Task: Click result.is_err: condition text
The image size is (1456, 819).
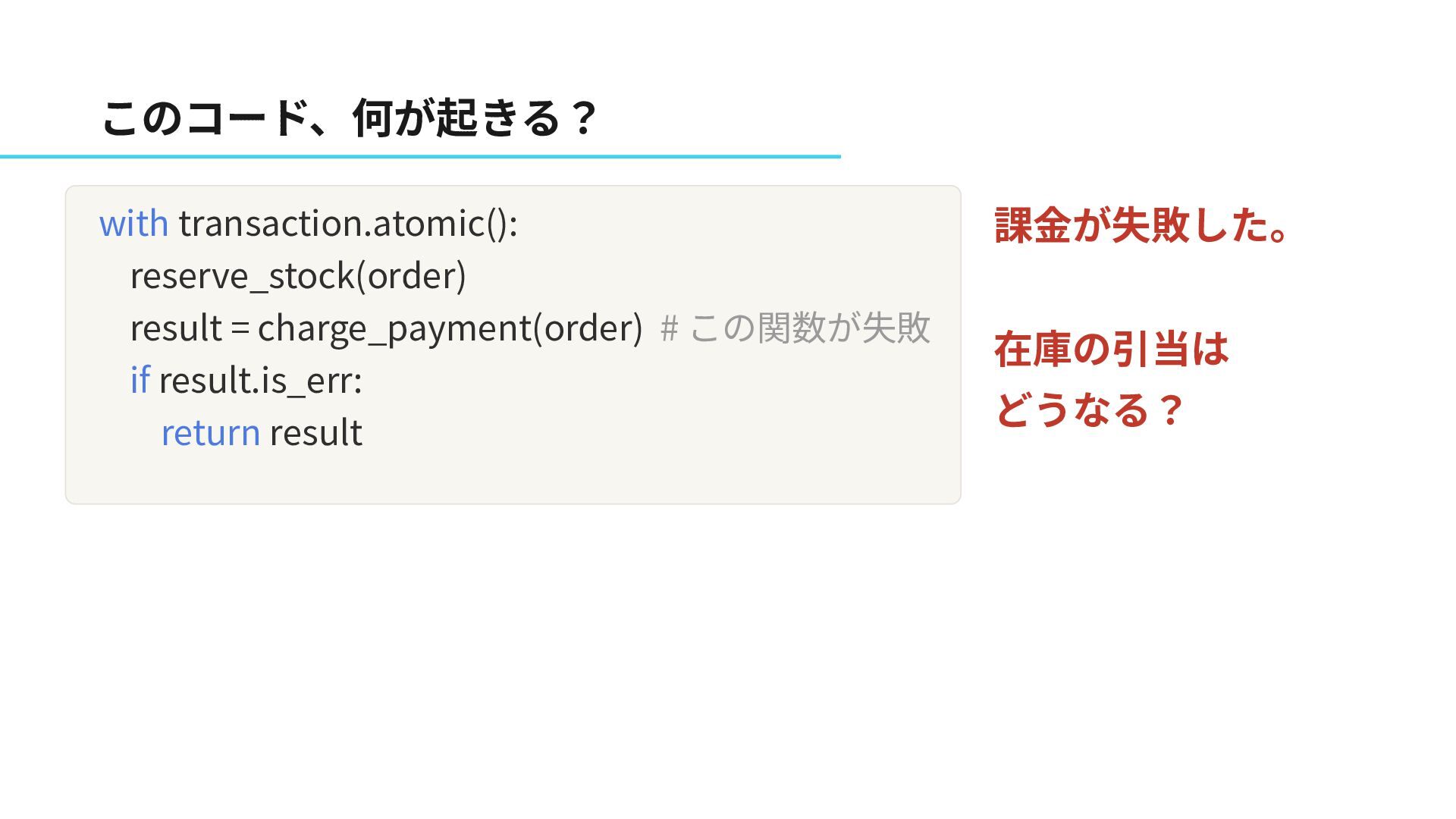Action: point(261,380)
